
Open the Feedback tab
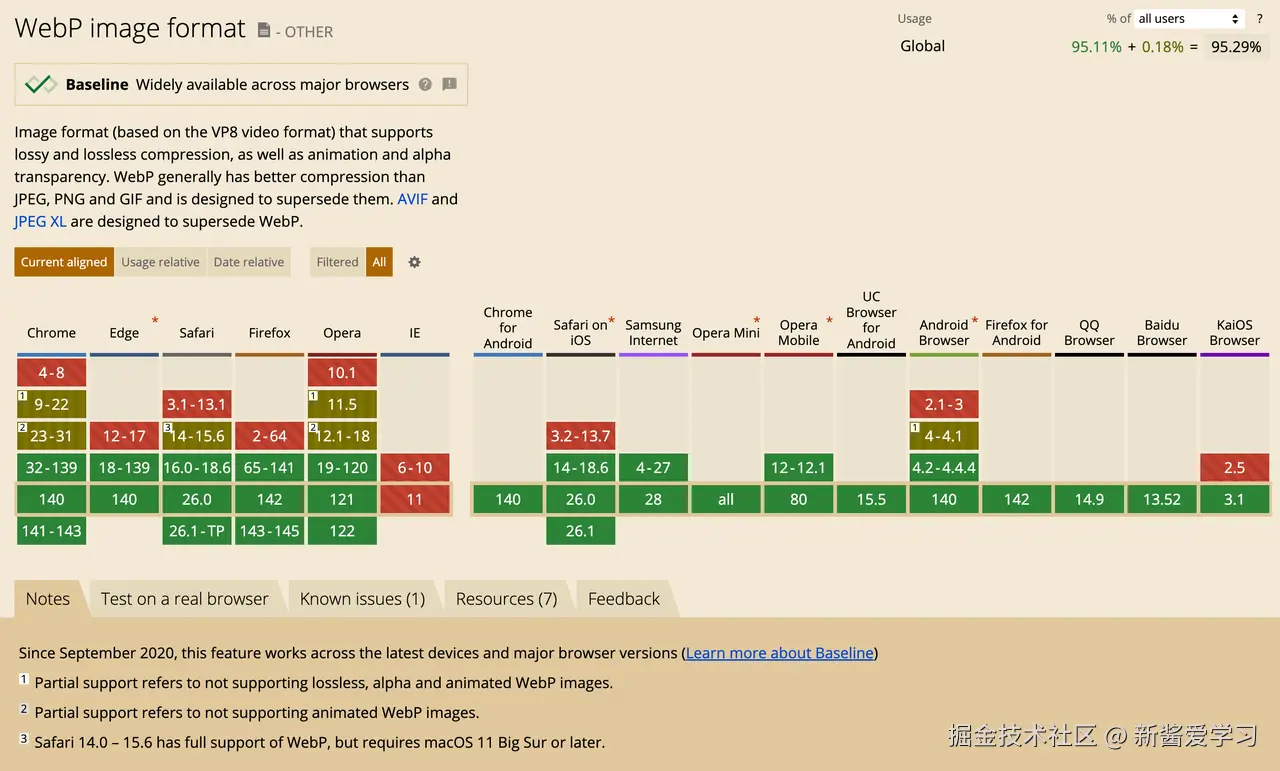(x=624, y=599)
